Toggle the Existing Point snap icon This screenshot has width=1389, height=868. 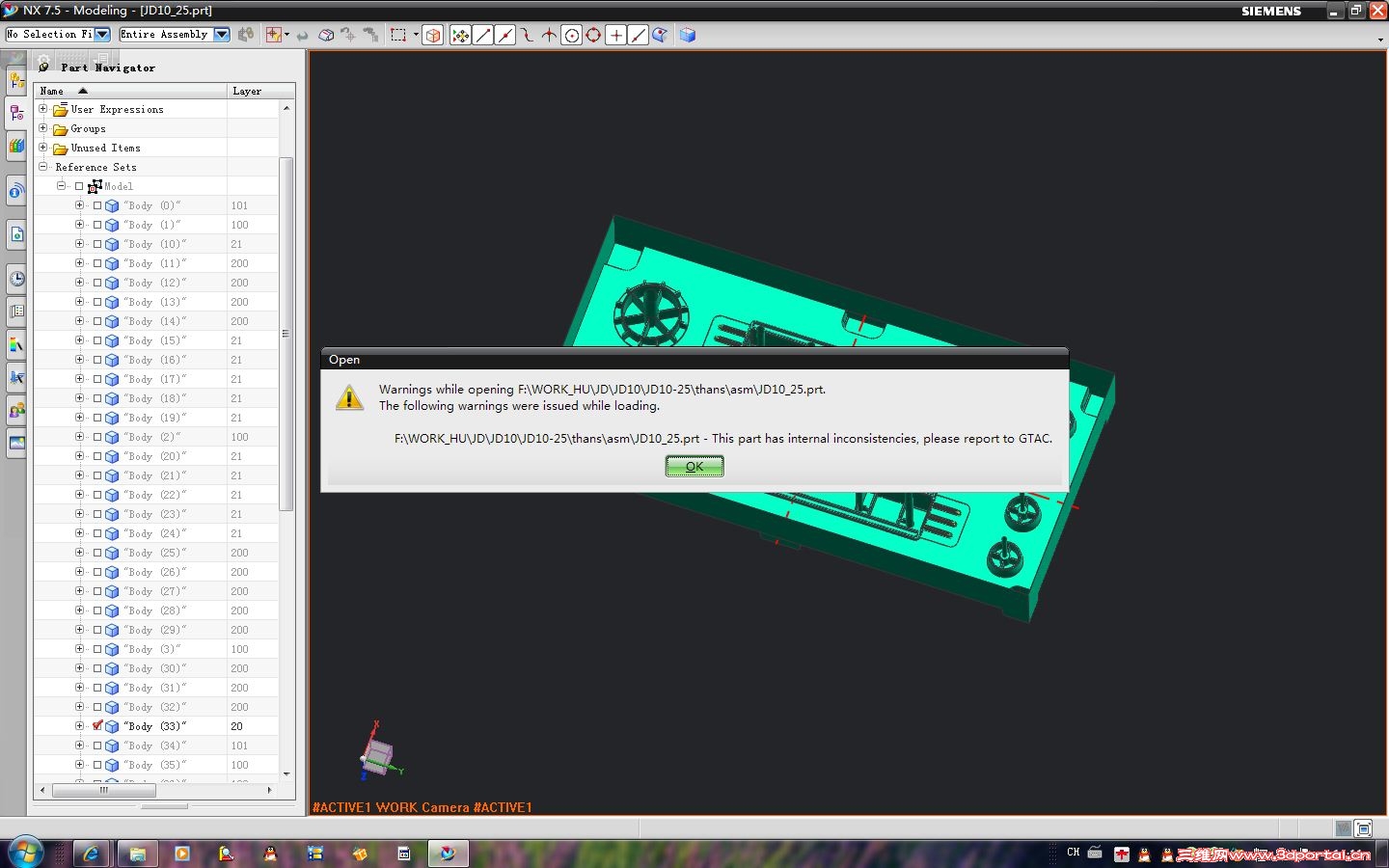[x=615, y=35]
